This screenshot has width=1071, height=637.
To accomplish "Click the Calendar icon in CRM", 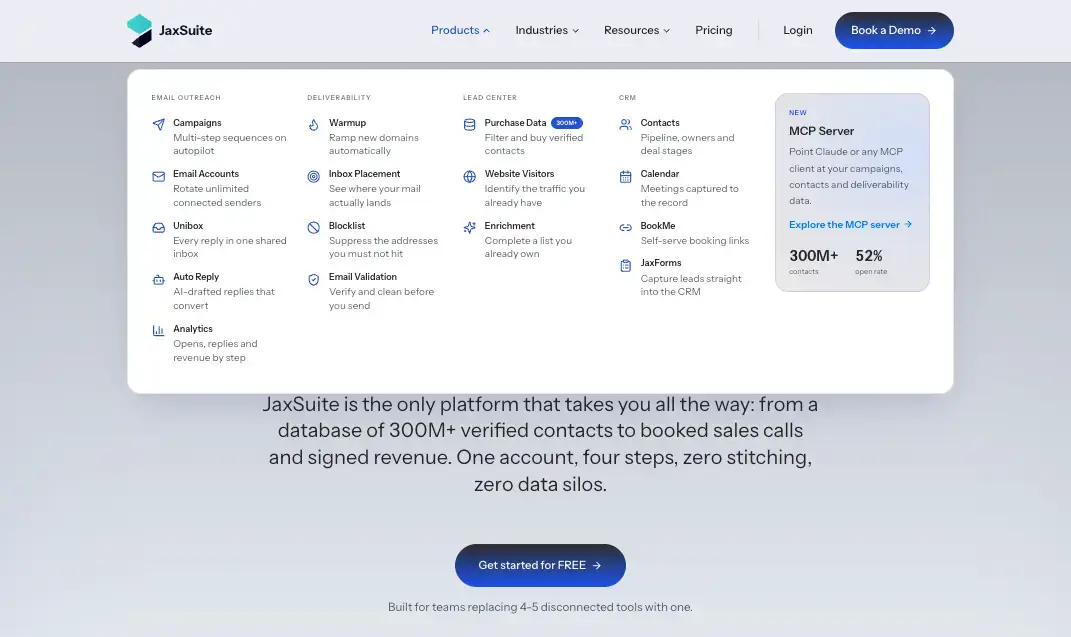I will tap(625, 176).
